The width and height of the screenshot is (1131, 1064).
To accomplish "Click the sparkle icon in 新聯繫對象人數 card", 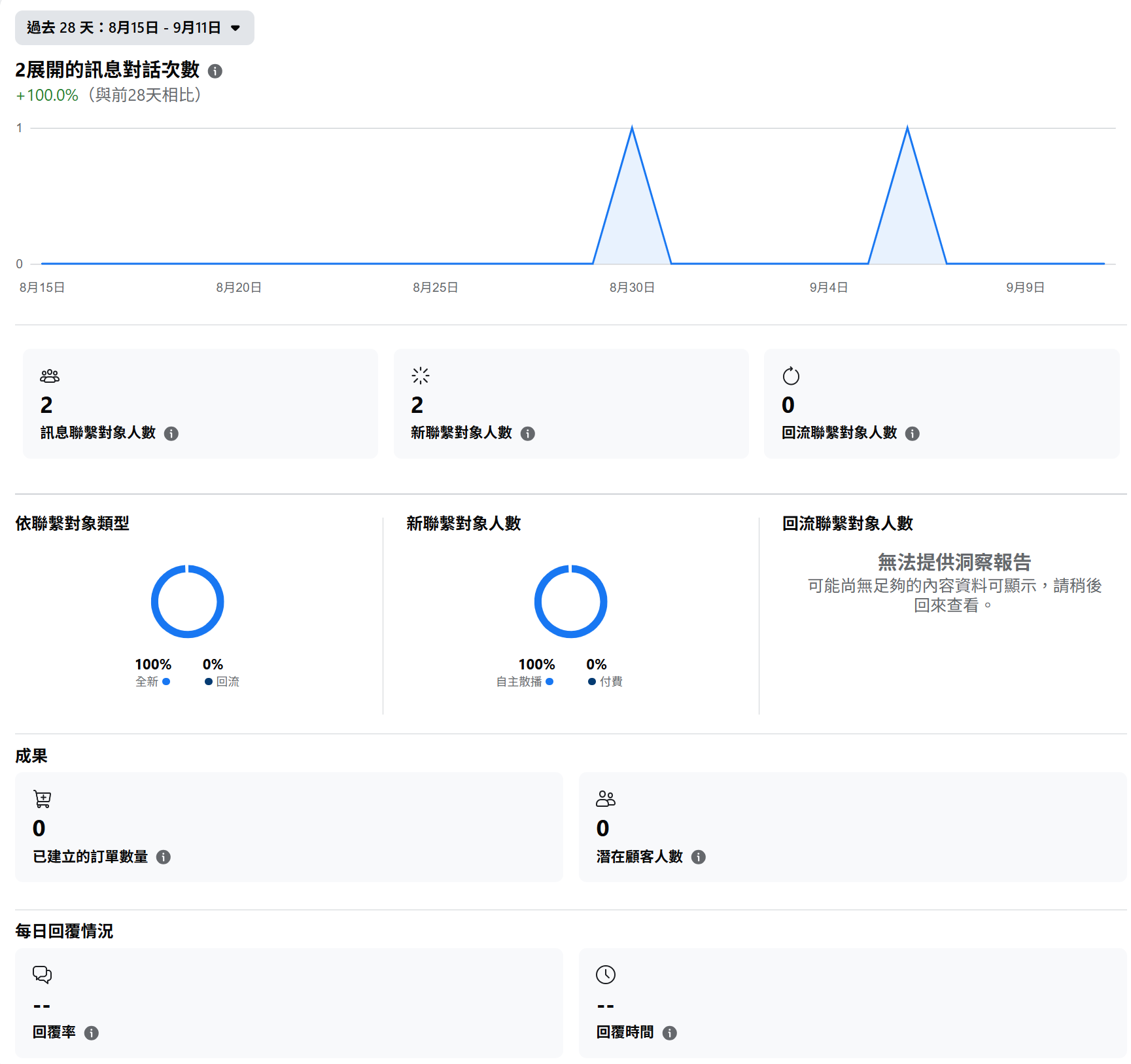I will coord(420,376).
